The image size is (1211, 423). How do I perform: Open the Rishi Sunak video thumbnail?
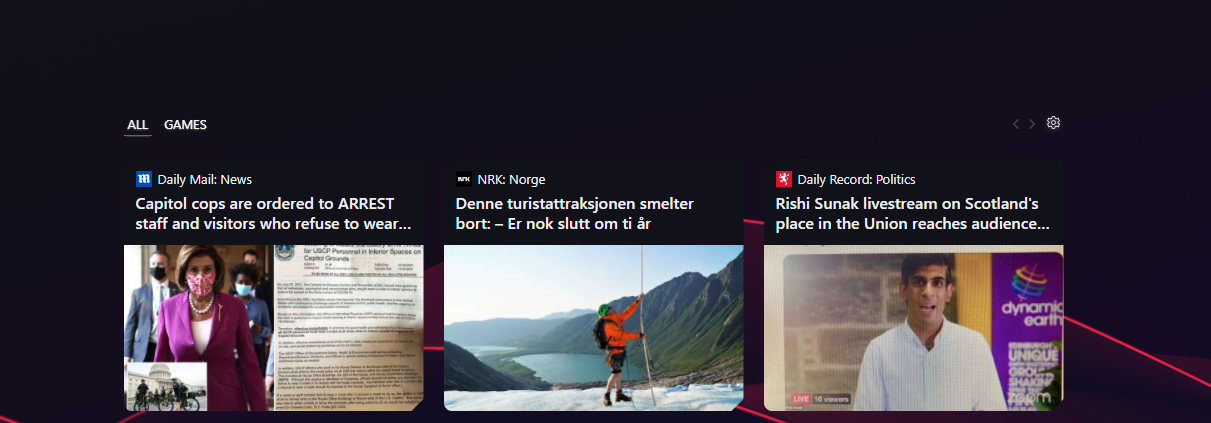point(914,328)
